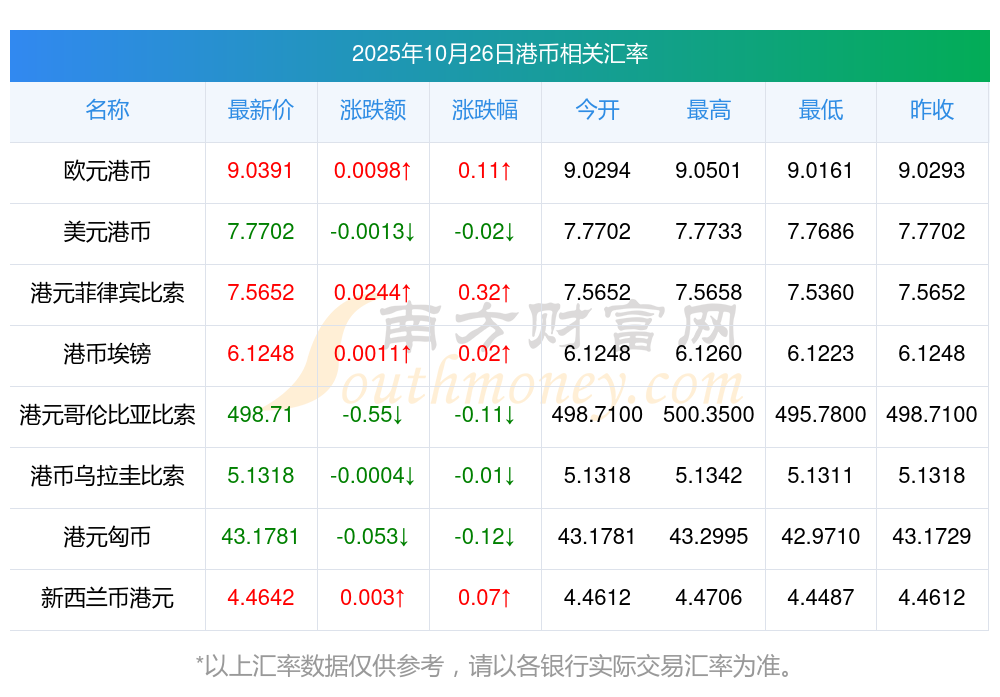Click the 0.32↑ percentage value
The image size is (1000, 697).
click(x=485, y=292)
